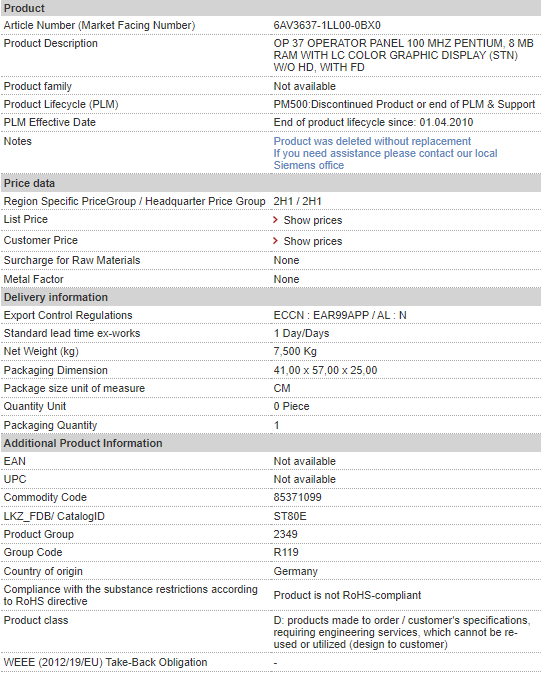The height and width of the screenshot is (673, 542).
Task: Show prices for List Price
Action: [313, 220]
